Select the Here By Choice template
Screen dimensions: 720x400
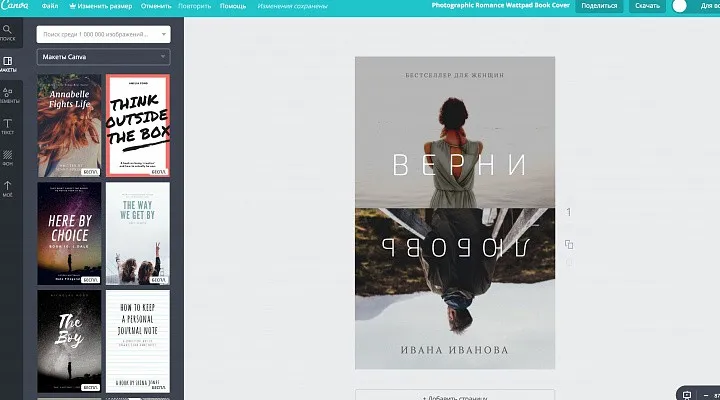(70, 232)
